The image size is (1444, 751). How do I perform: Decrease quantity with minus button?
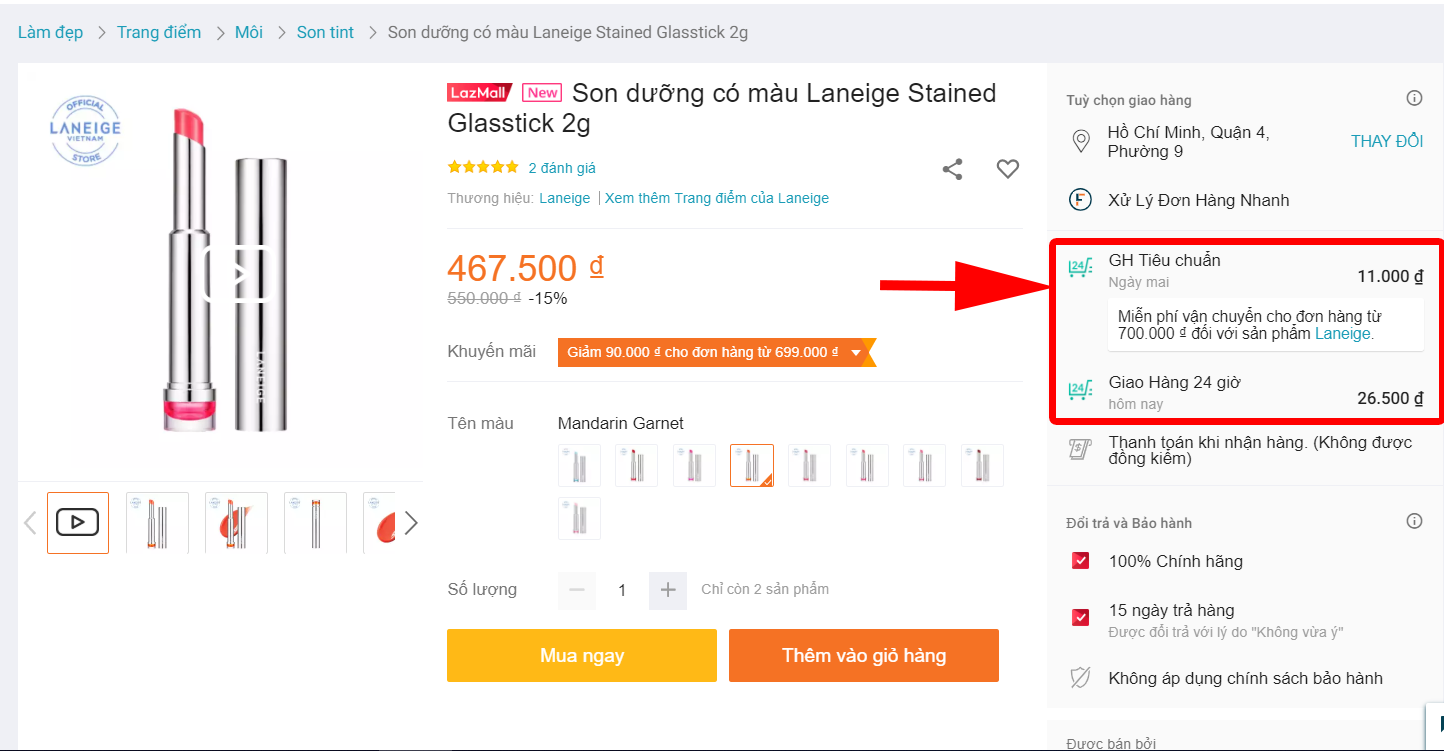tap(577, 590)
